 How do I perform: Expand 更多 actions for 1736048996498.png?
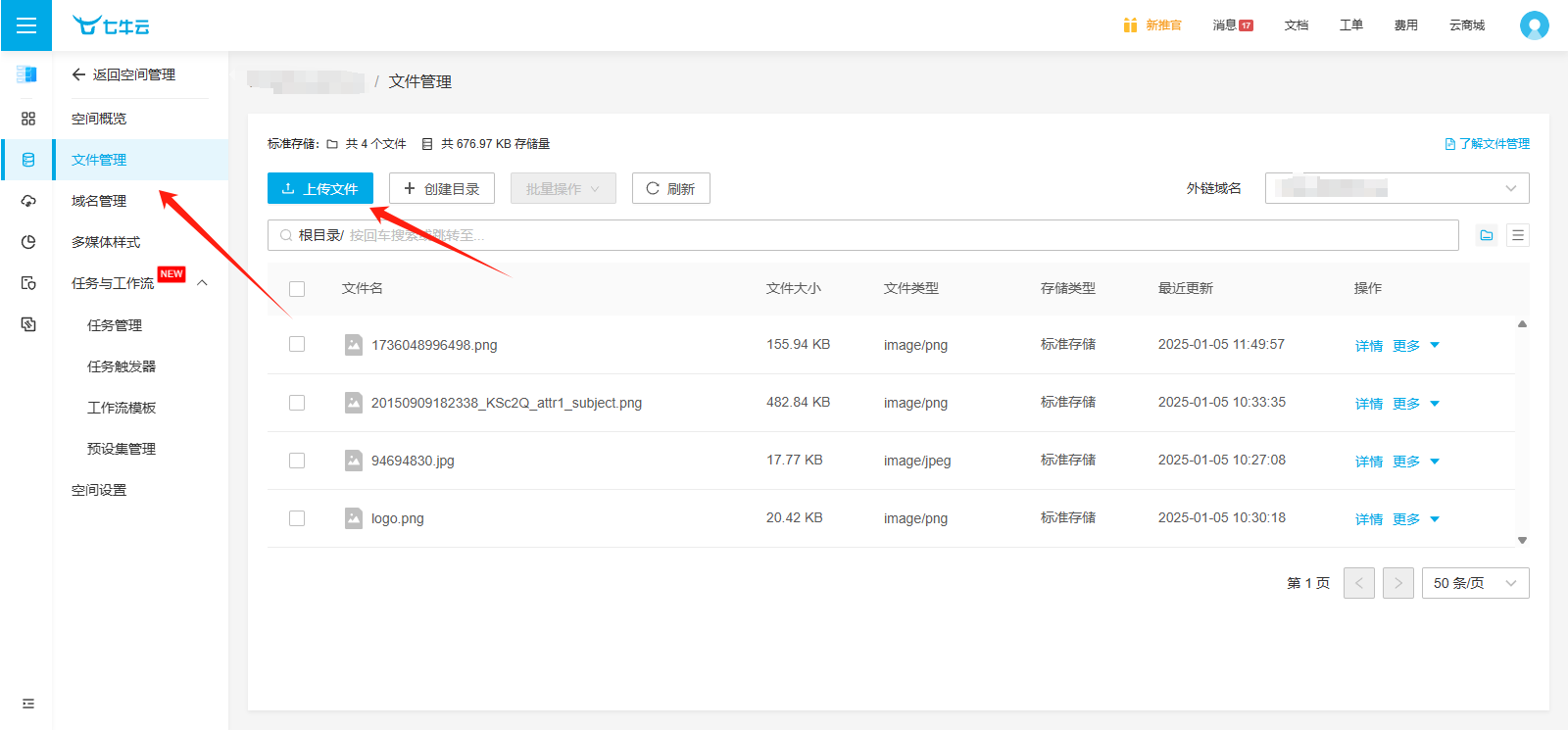pos(1416,345)
